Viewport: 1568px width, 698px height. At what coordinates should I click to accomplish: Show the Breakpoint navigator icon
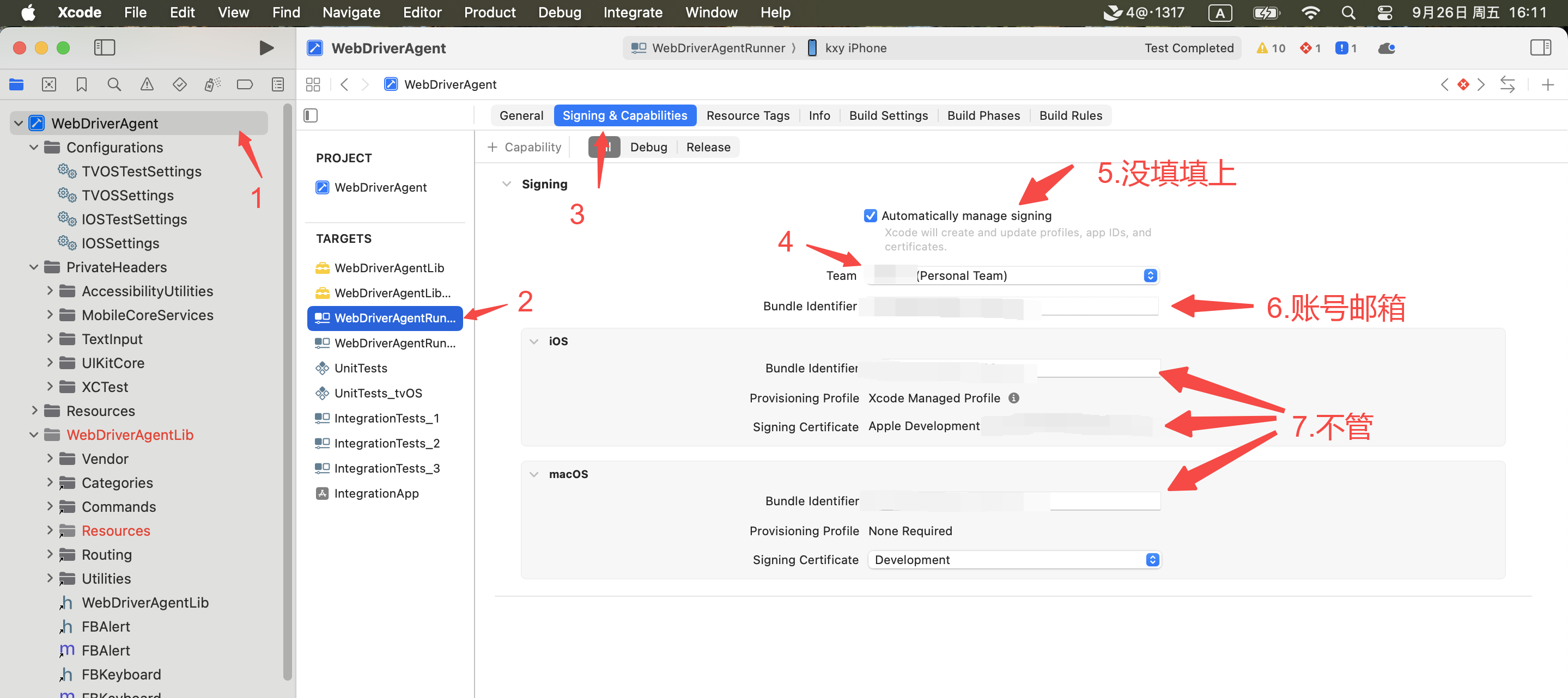click(x=245, y=84)
